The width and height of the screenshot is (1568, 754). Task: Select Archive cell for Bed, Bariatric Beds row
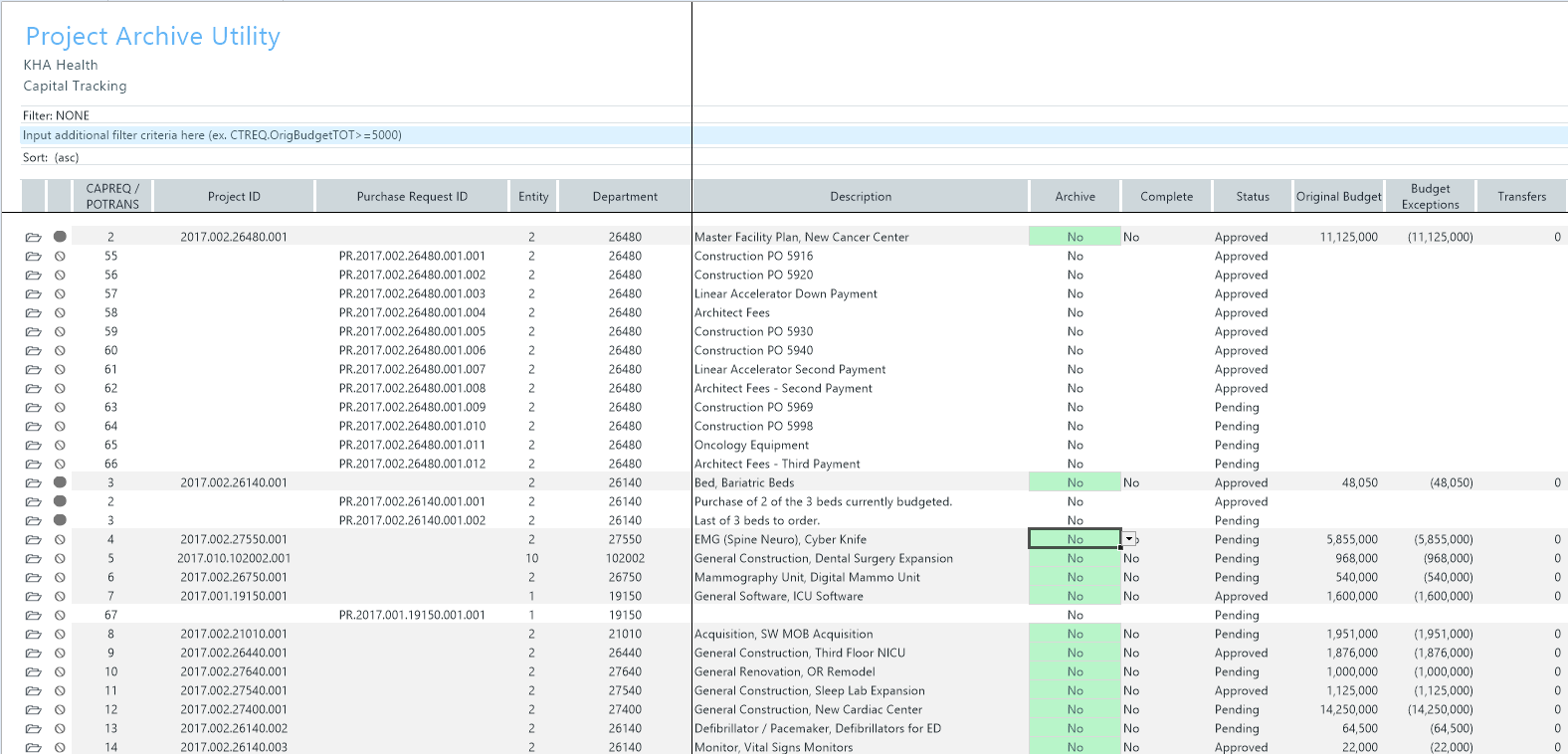1075,482
